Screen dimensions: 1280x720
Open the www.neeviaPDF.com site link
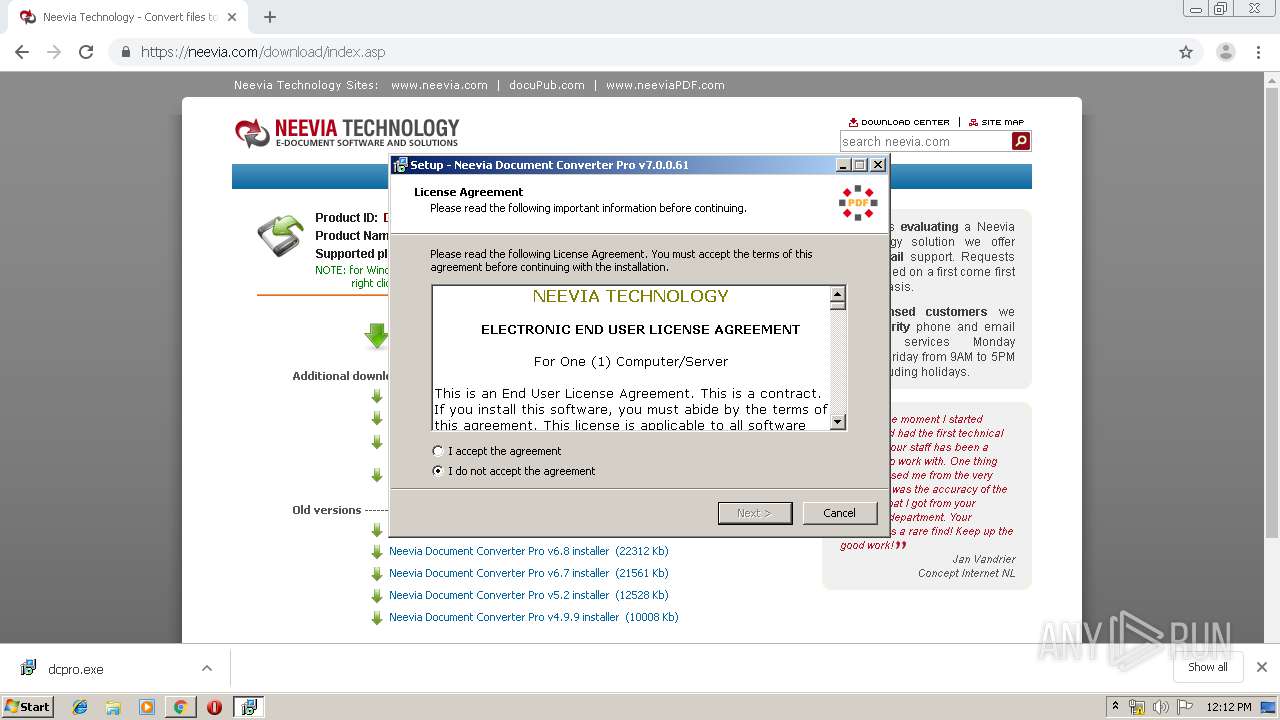click(665, 85)
